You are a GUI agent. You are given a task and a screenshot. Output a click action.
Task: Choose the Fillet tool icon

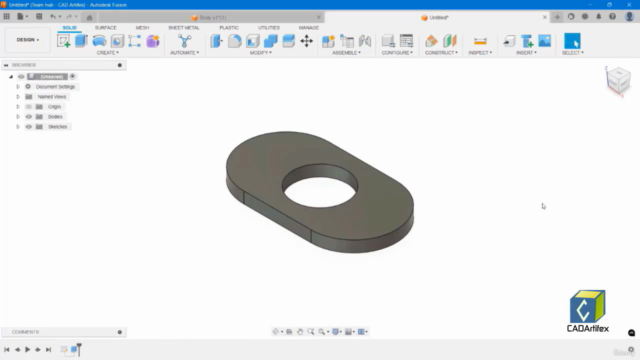[235, 41]
